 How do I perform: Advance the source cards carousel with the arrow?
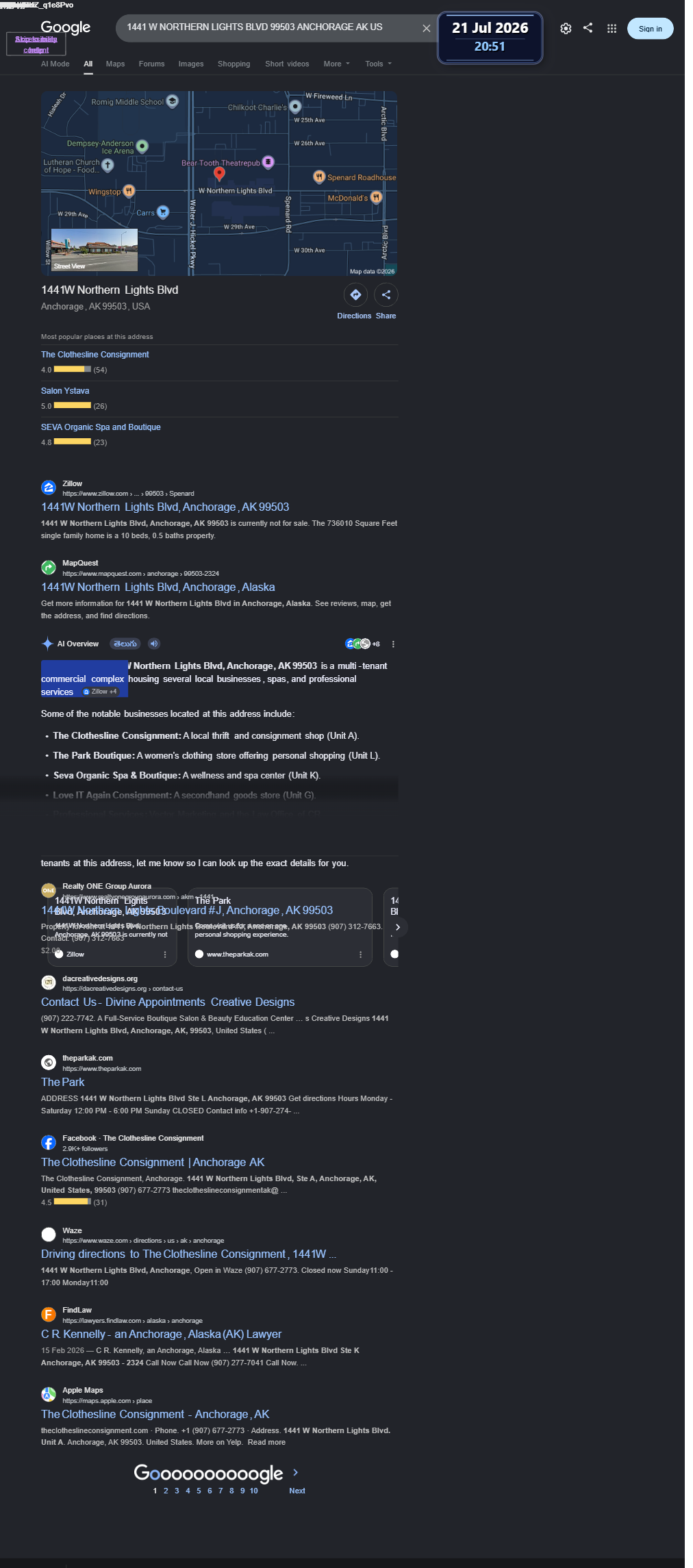click(x=398, y=927)
